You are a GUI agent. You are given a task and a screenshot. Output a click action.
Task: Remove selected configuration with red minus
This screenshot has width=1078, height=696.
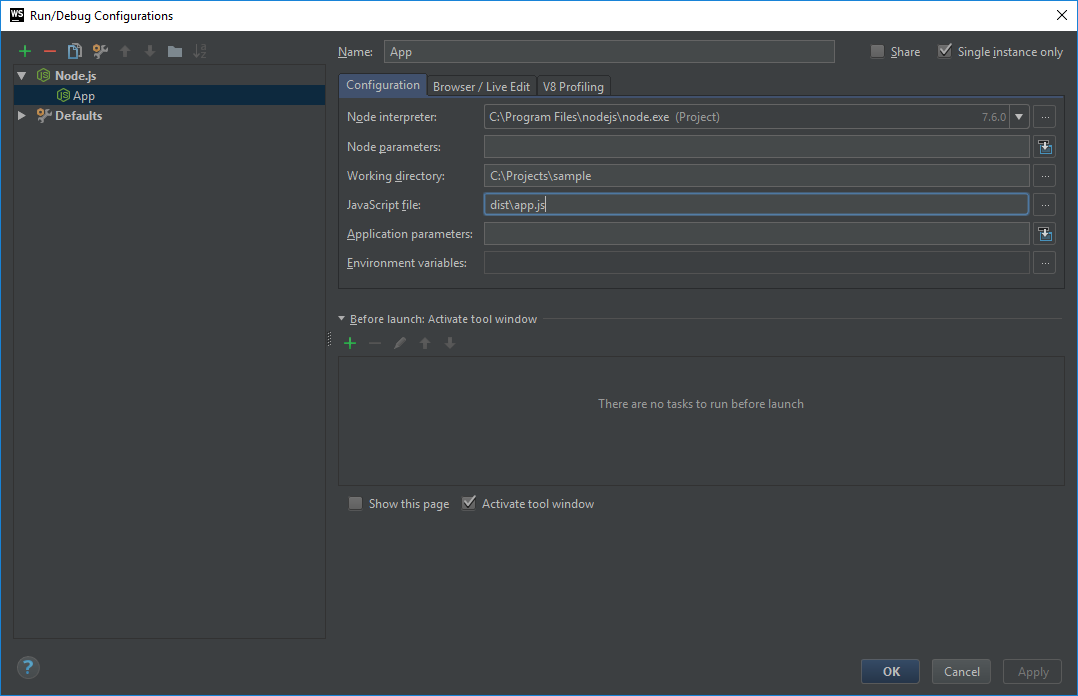click(x=50, y=51)
